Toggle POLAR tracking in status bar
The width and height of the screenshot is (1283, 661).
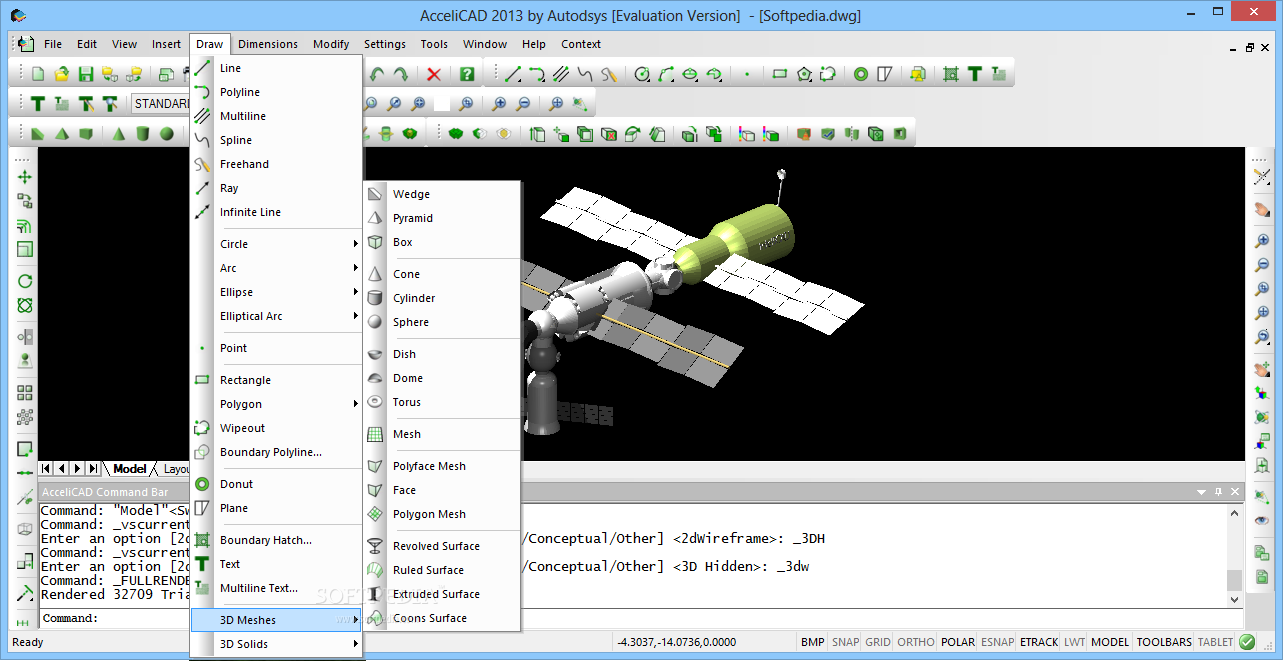958,642
